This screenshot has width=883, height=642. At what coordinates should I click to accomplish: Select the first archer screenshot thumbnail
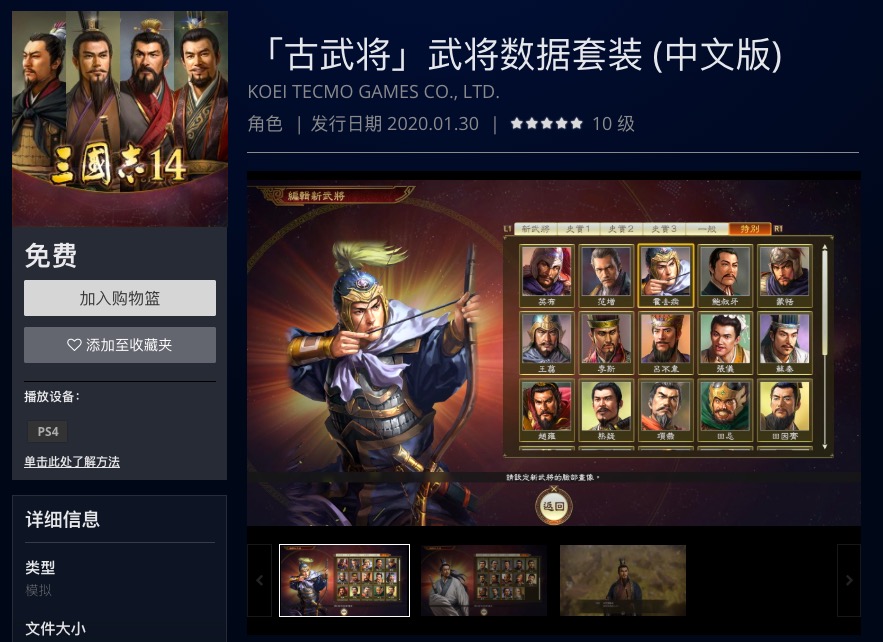[x=345, y=580]
